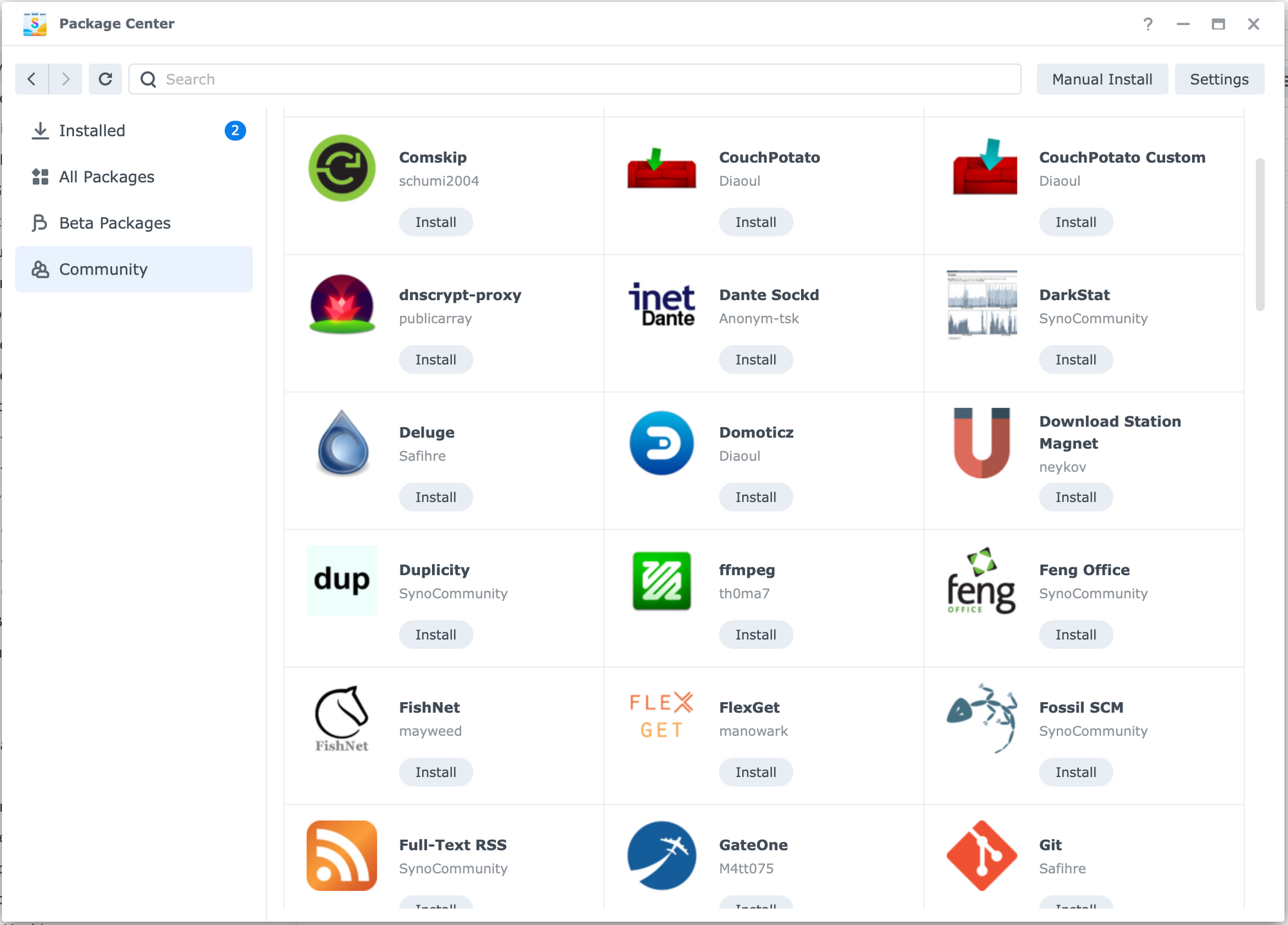Viewport: 1288px width, 925px height.
Task: Click the Manual Install tab
Action: [x=1102, y=79]
